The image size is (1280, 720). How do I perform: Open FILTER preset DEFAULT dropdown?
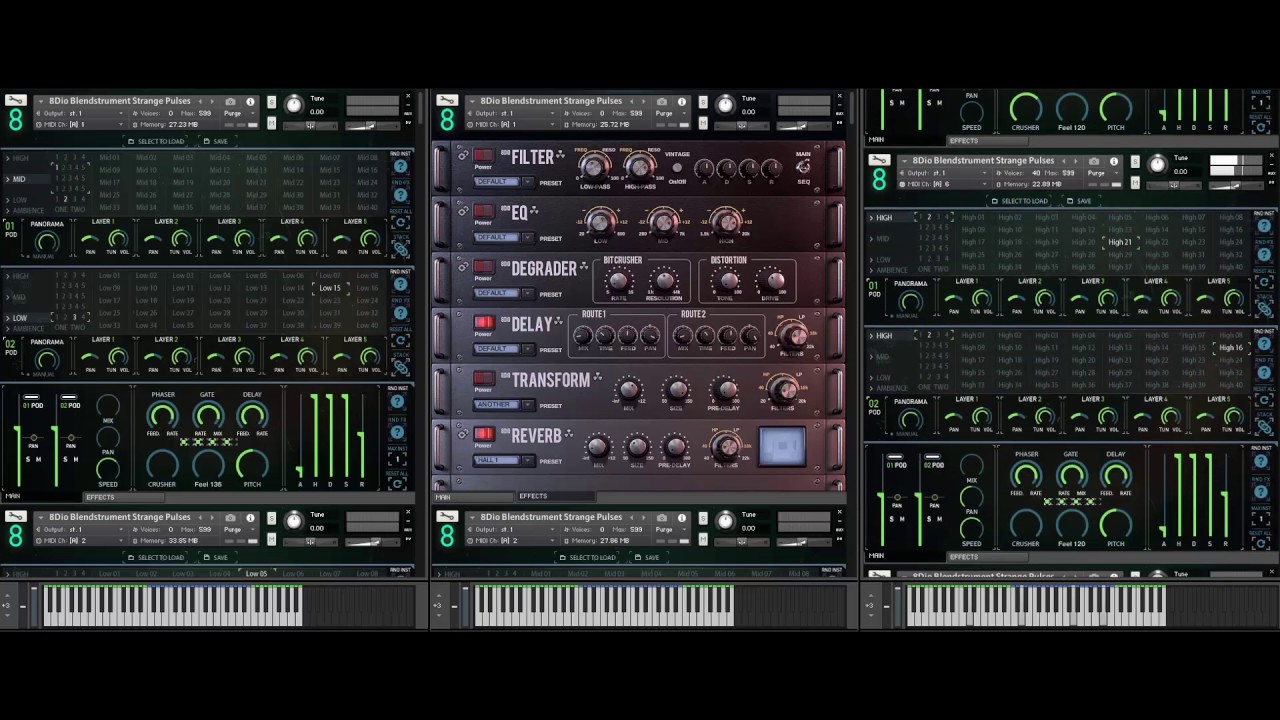coord(504,182)
